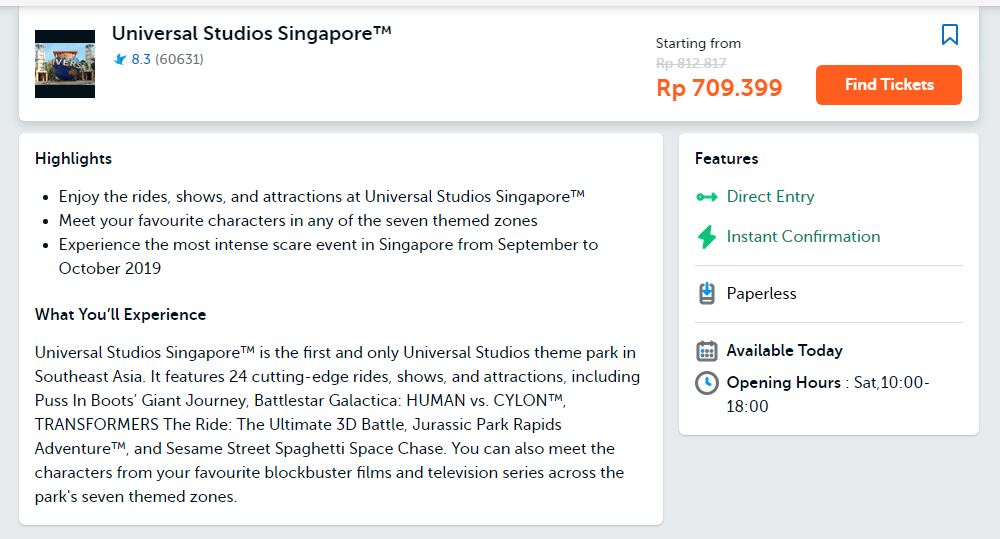Click the Rp 709.399 price
This screenshot has height=539, width=1000.
click(719, 88)
